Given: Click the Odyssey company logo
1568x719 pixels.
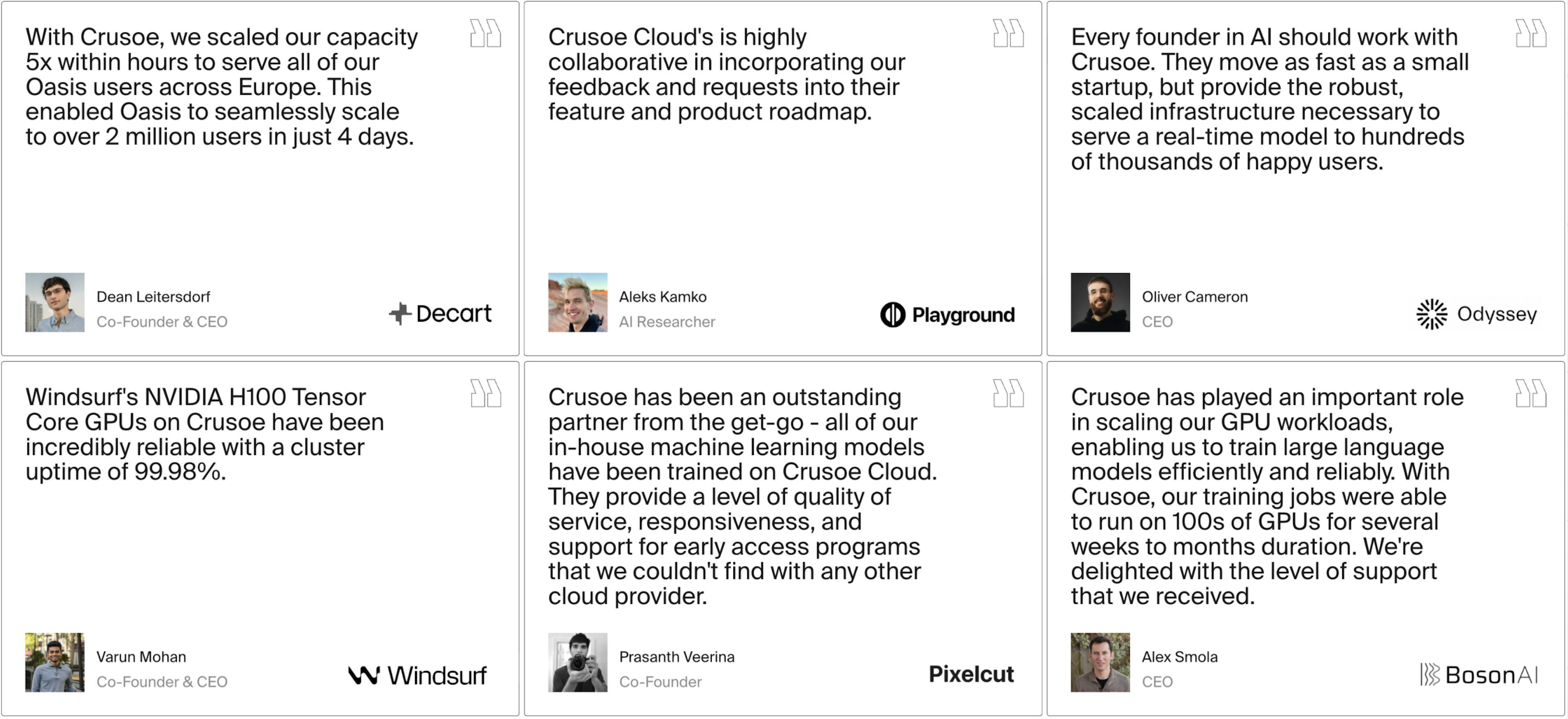Looking at the screenshot, I should tap(1477, 314).
